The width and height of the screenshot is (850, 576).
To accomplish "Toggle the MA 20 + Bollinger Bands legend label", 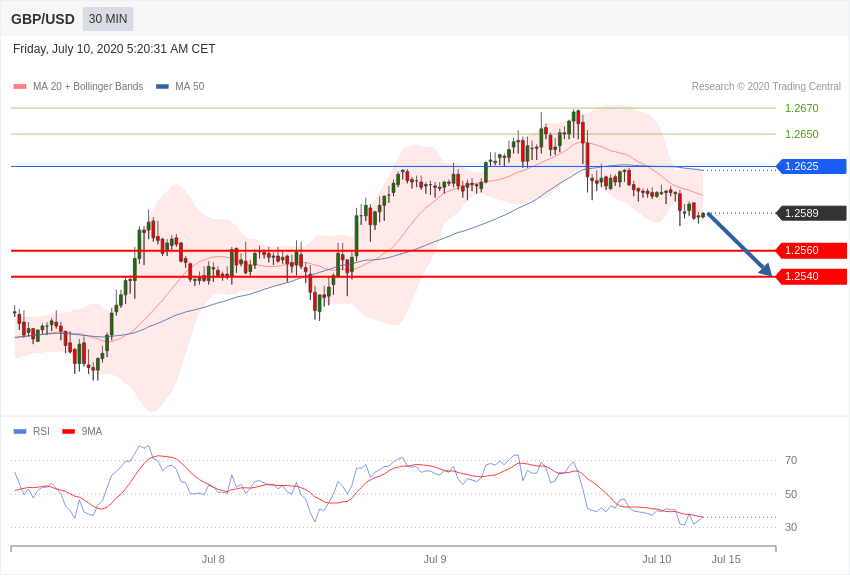I will click(x=88, y=87).
